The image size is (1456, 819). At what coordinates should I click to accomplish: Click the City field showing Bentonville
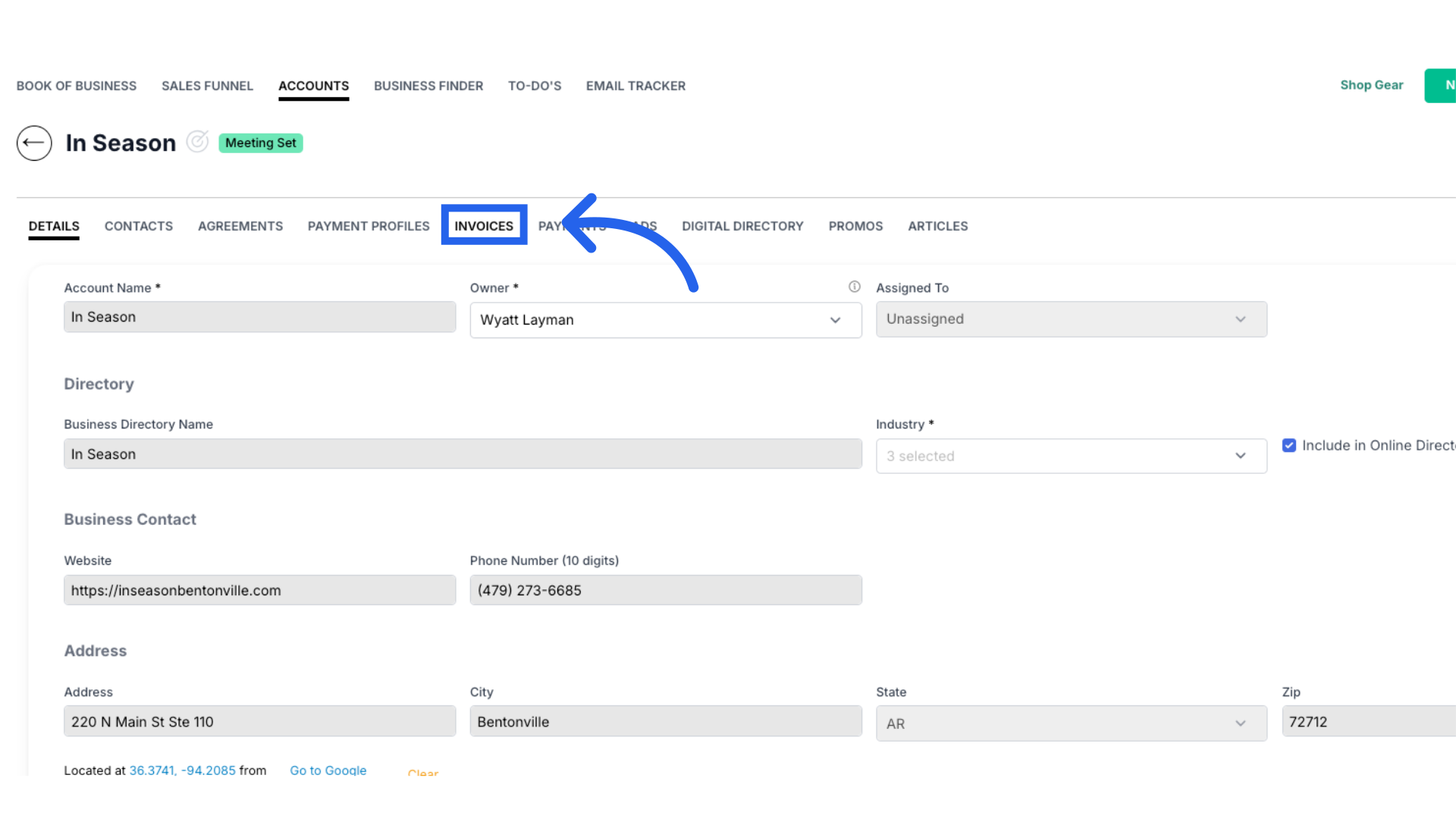[x=666, y=721]
